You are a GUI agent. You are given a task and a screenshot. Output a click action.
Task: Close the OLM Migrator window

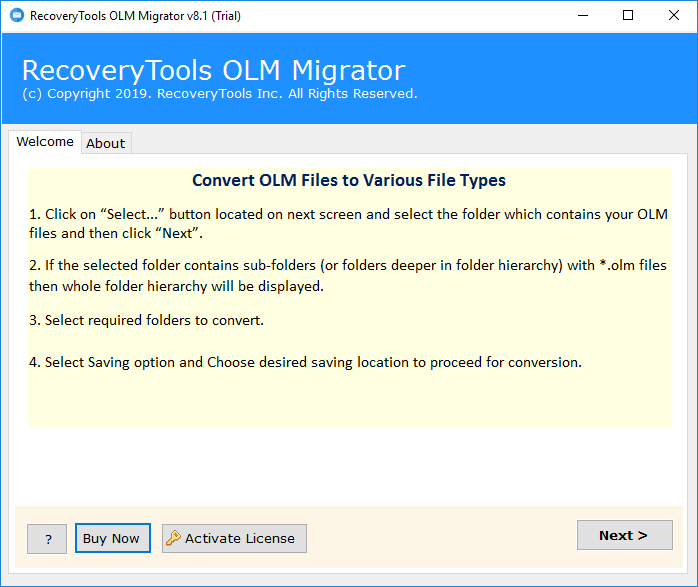point(674,16)
